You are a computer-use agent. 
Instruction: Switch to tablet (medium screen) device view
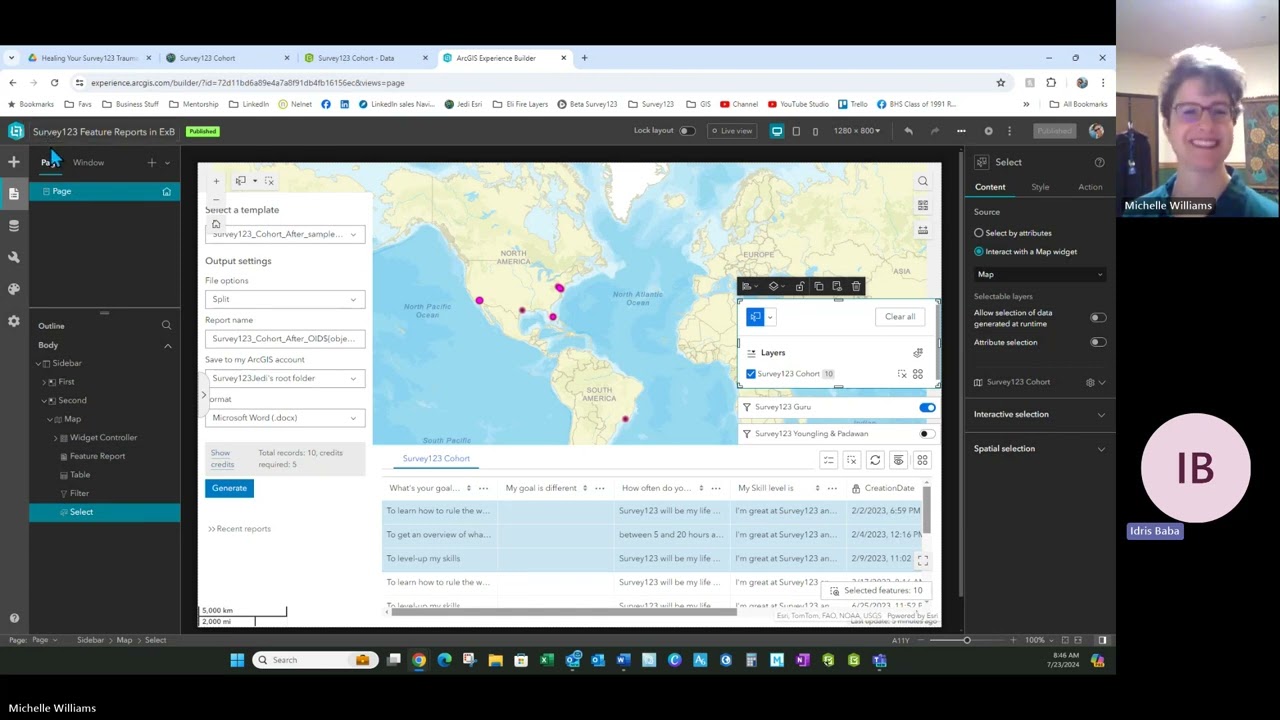tap(796, 131)
